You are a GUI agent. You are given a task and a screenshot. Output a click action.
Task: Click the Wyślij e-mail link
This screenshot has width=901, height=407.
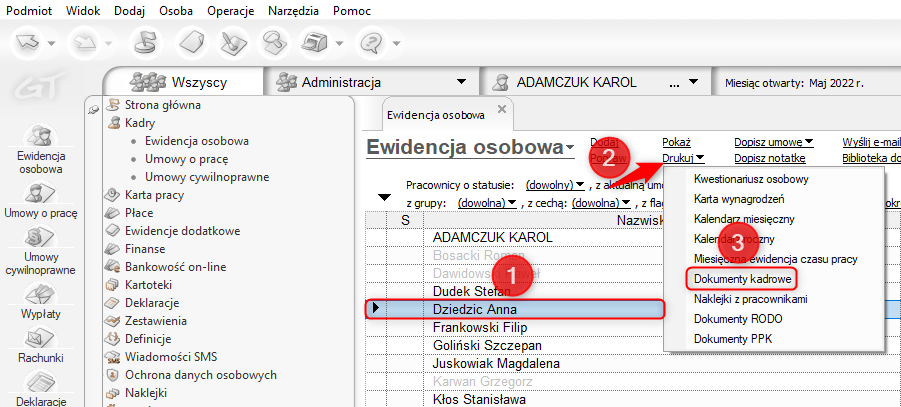pos(871,143)
